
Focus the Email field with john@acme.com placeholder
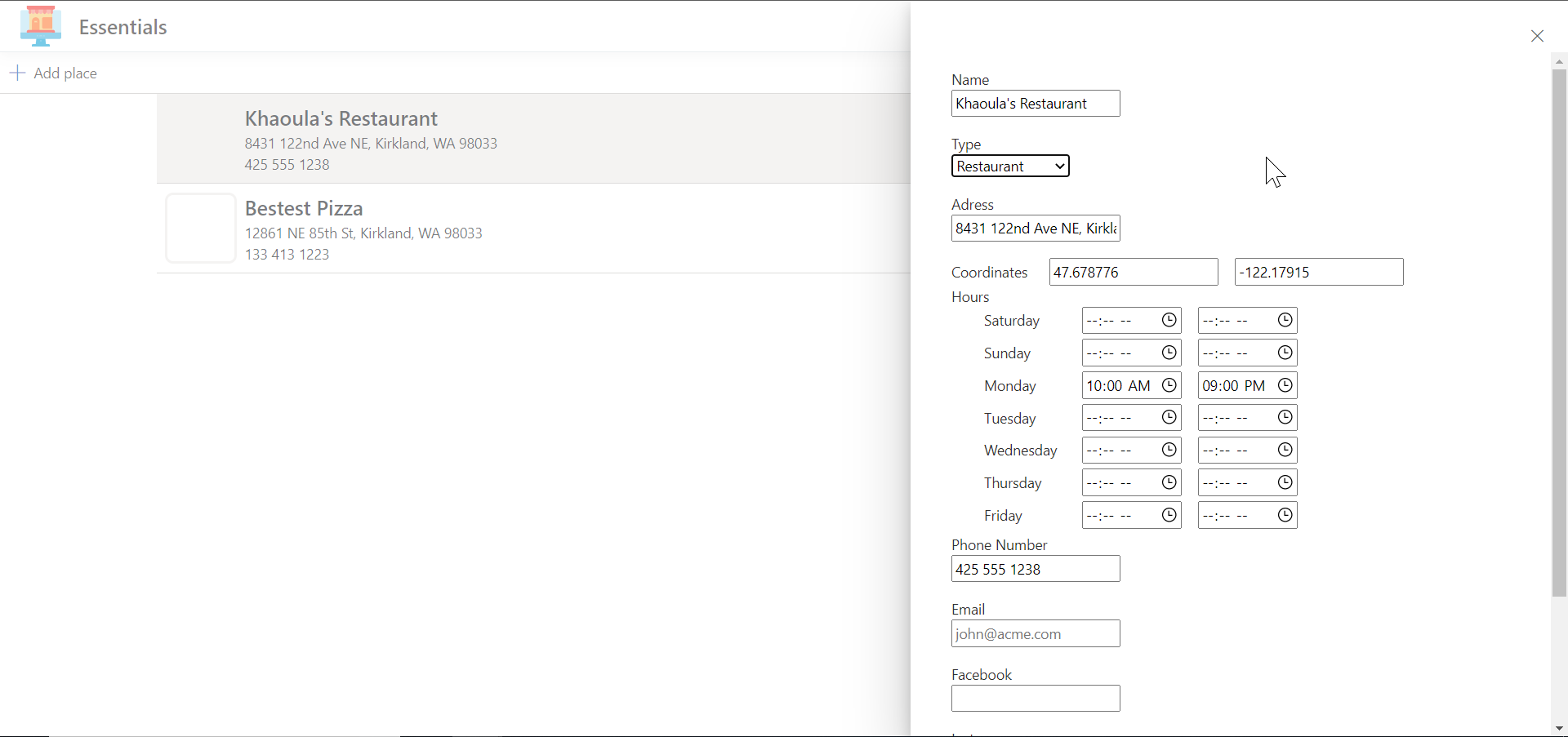click(x=1036, y=634)
